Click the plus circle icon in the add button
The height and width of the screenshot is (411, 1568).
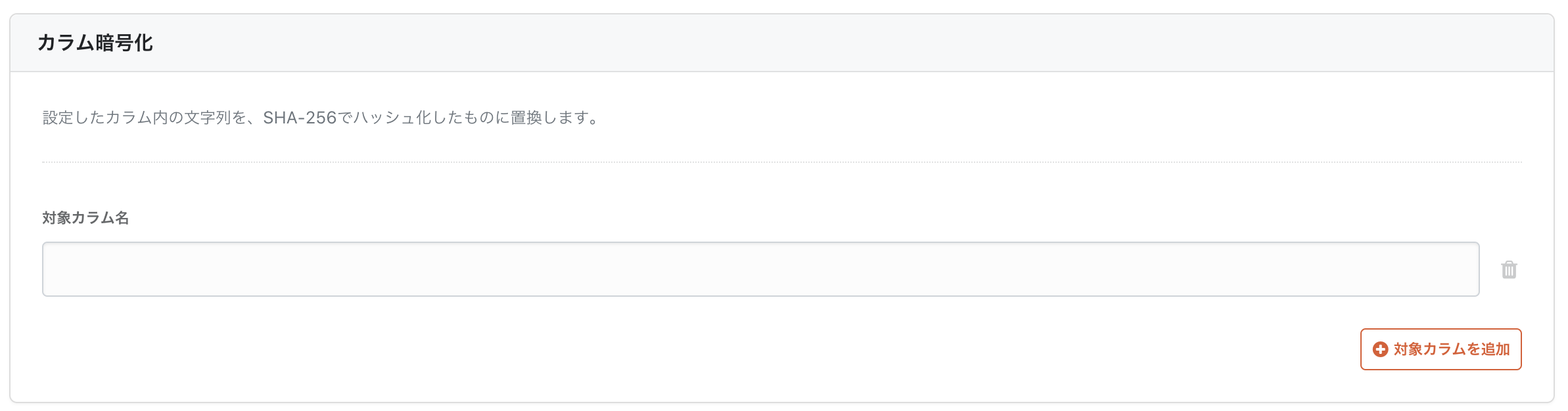point(1380,349)
